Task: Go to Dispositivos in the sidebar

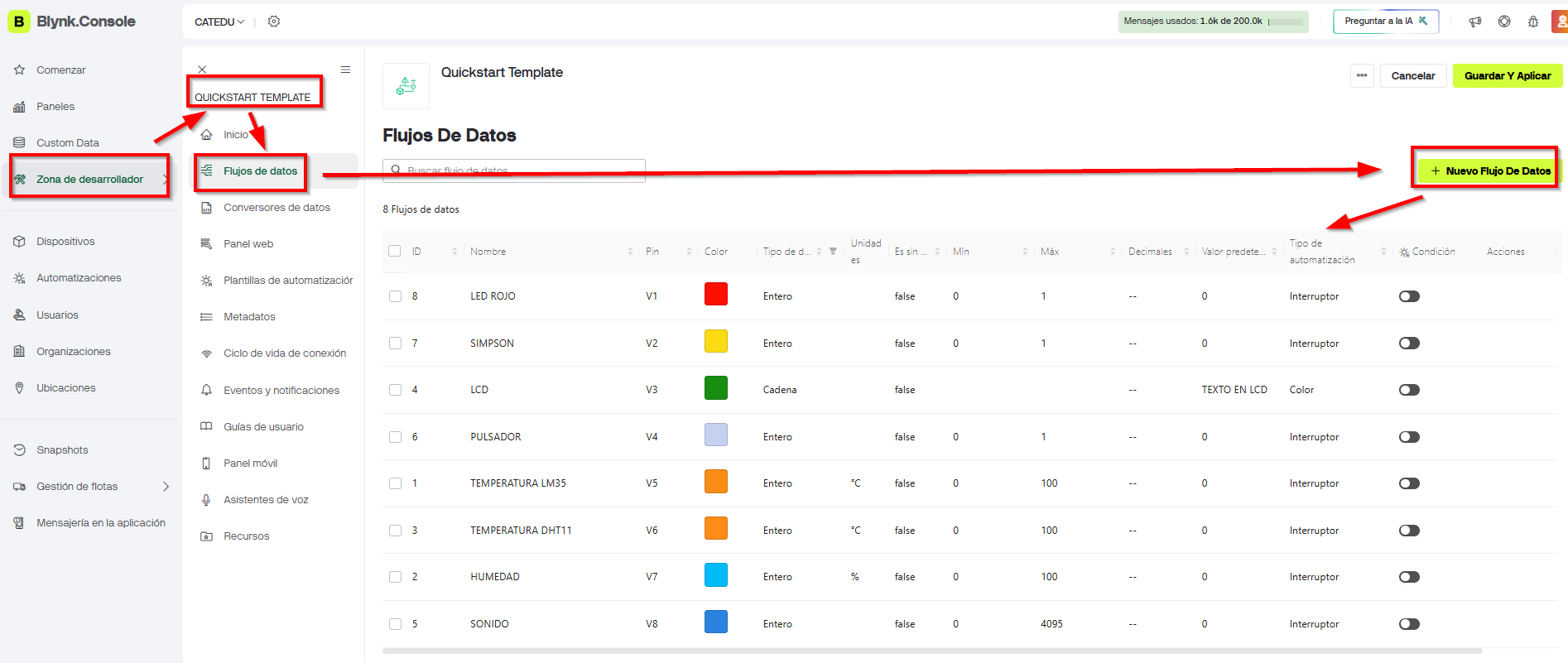Action: (x=65, y=242)
